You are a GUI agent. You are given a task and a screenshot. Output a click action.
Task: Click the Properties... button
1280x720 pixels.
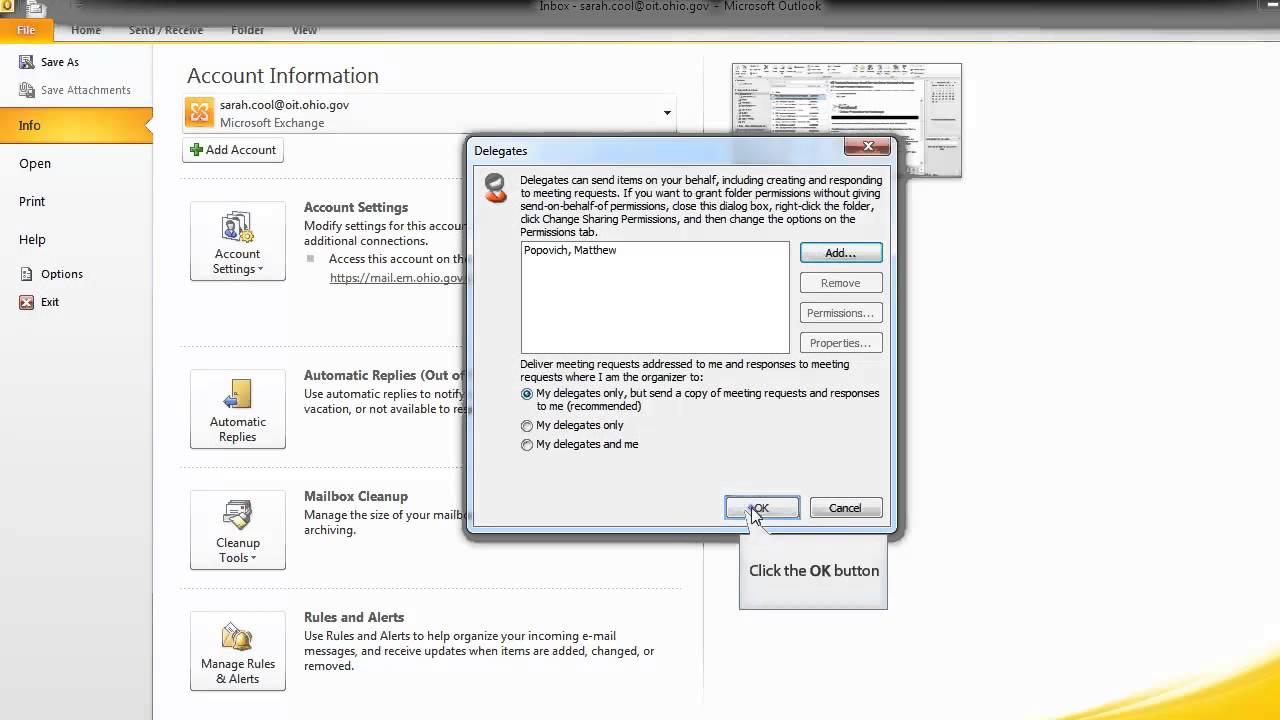pyautogui.click(x=841, y=343)
